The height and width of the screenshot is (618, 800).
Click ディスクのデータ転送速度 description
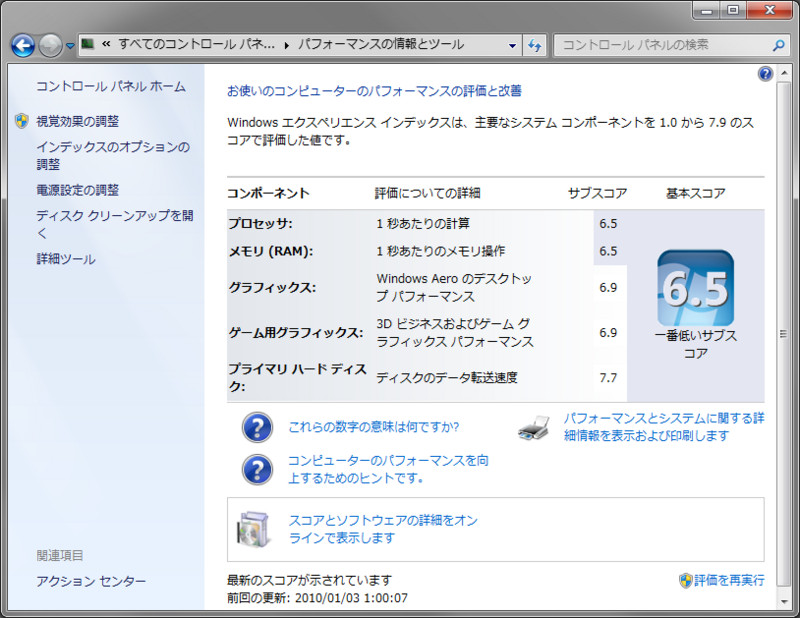tap(447, 378)
